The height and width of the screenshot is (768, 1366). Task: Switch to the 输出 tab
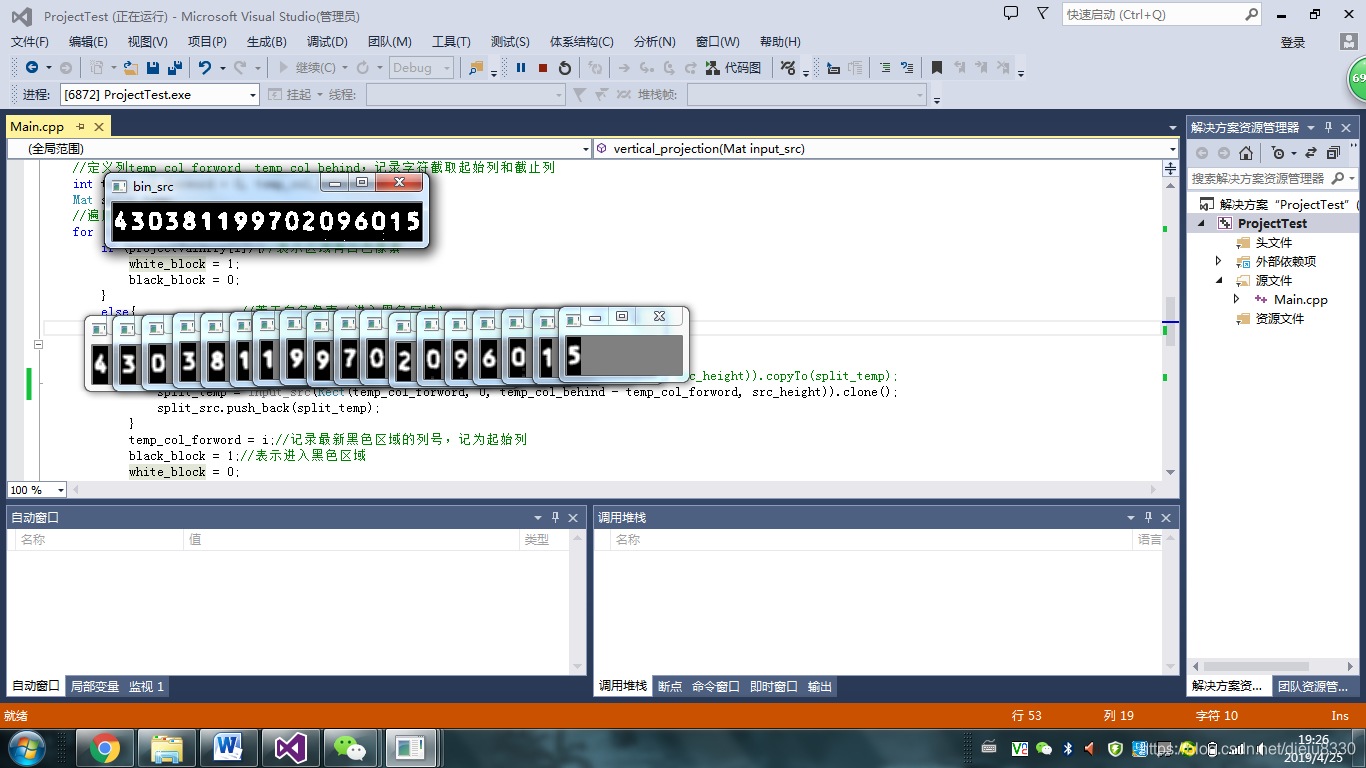coord(820,687)
